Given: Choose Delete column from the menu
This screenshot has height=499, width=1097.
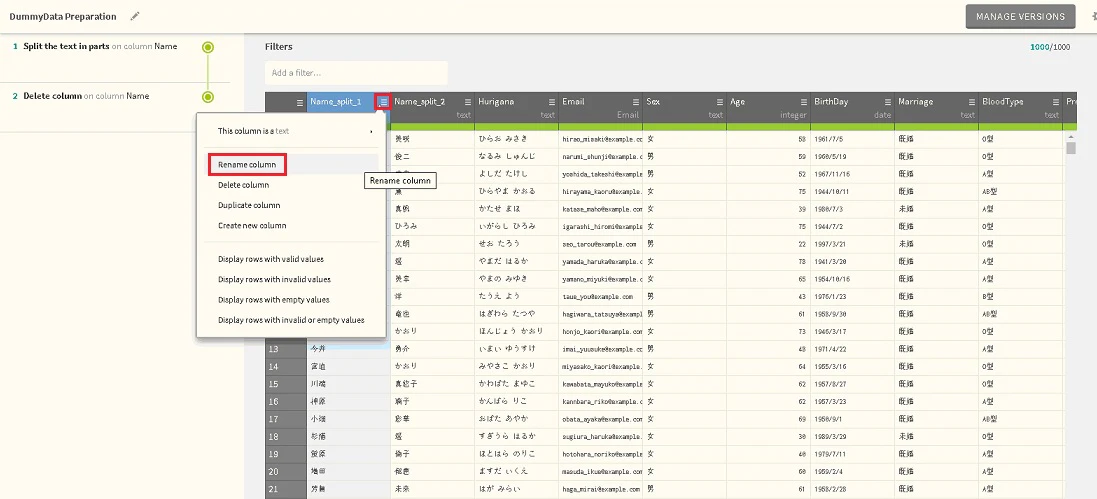Looking at the screenshot, I should 243,185.
